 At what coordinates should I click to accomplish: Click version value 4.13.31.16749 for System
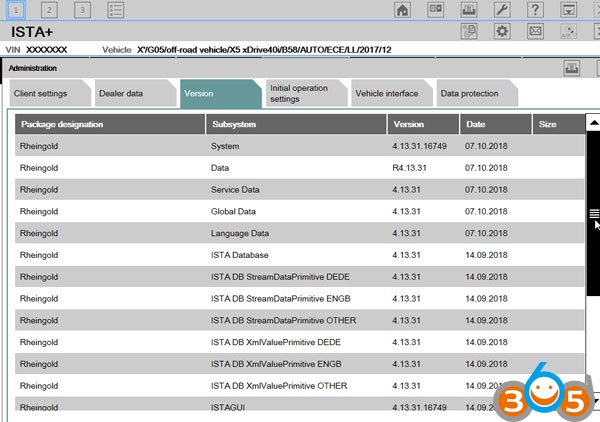click(x=419, y=146)
